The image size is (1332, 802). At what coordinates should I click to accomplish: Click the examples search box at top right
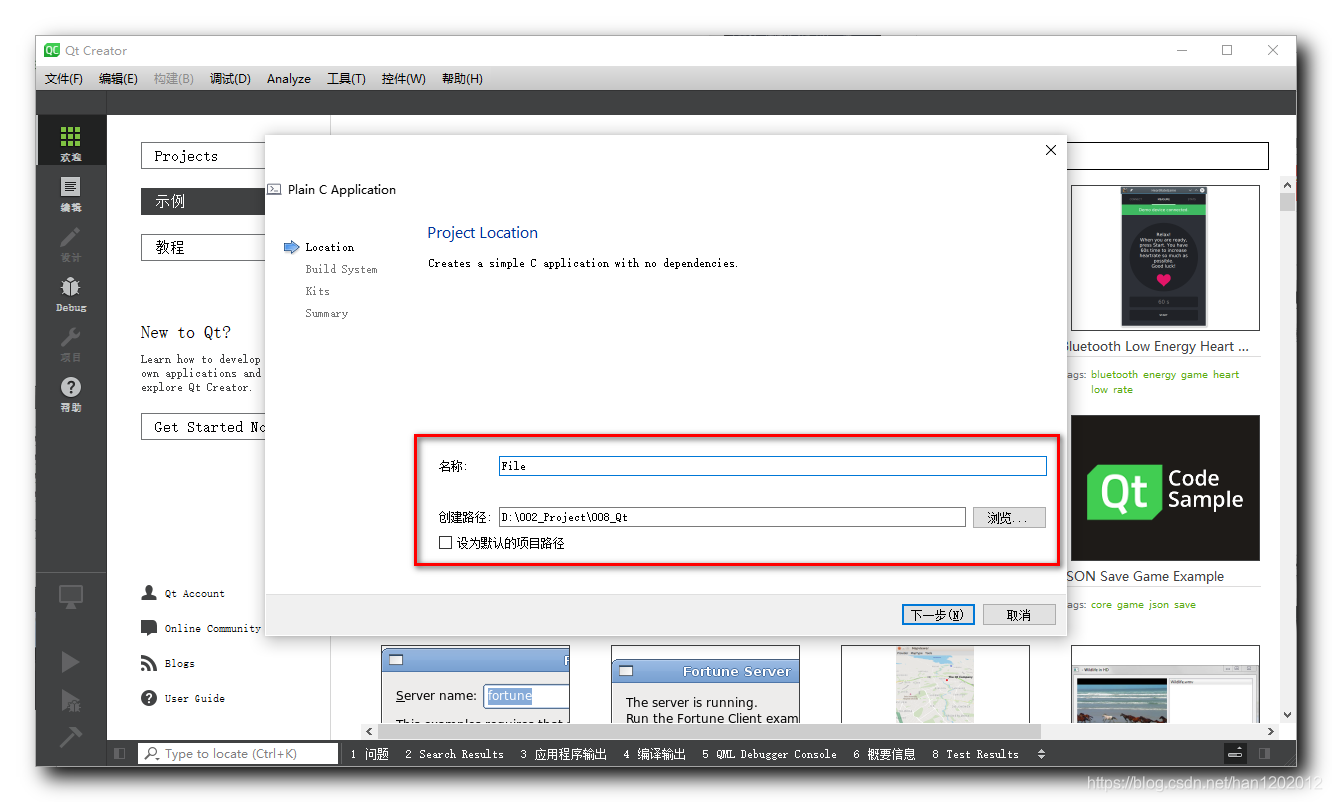click(x=1168, y=156)
